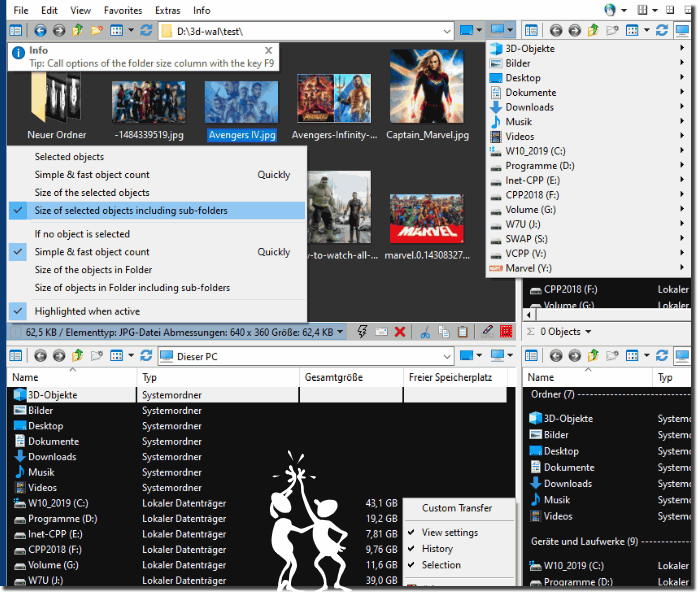Open the Extras menu
Image resolution: width=698 pixels, height=593 pixels.
pos(167,10)
